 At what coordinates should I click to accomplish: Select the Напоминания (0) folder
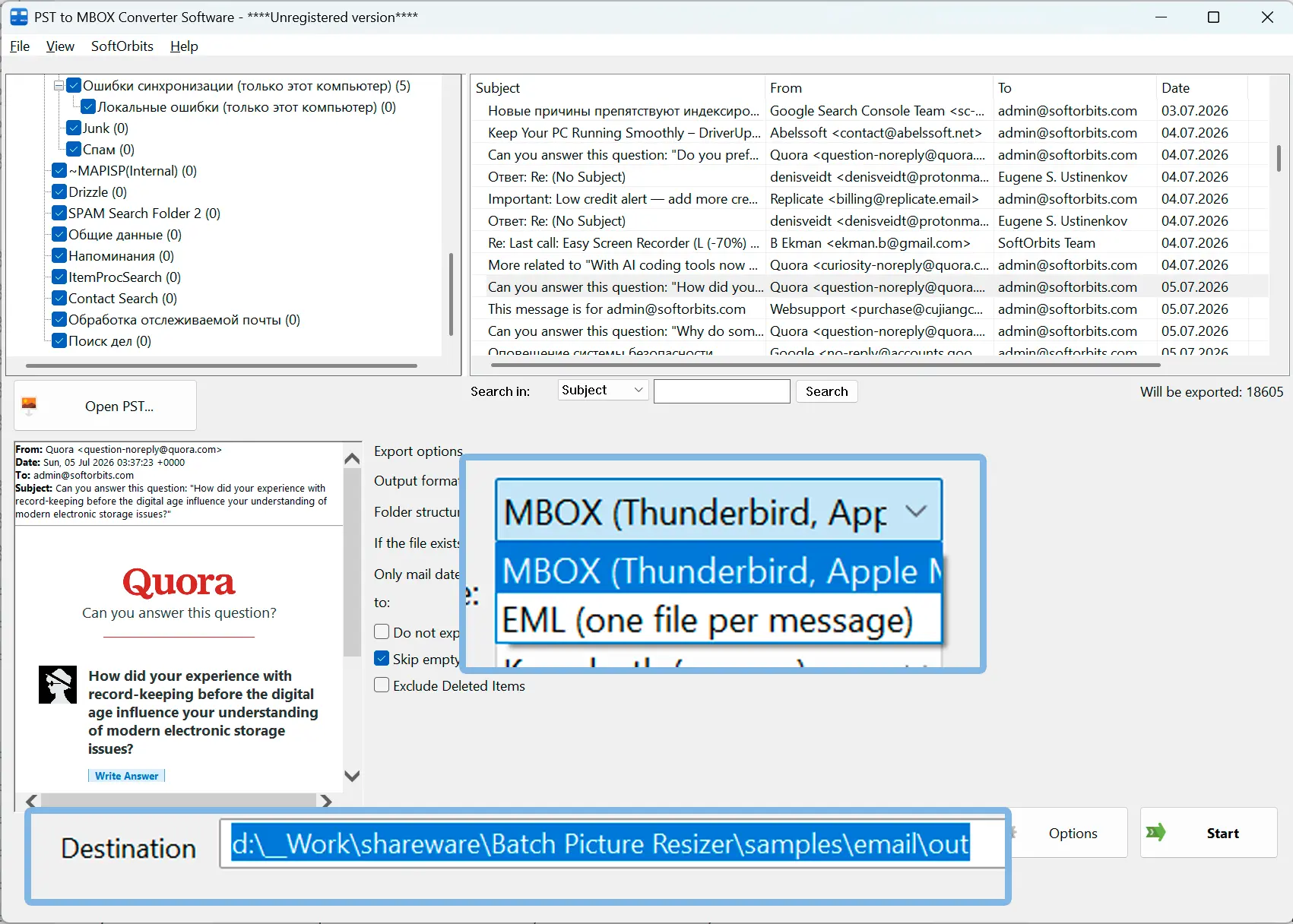tap(121, 256)
